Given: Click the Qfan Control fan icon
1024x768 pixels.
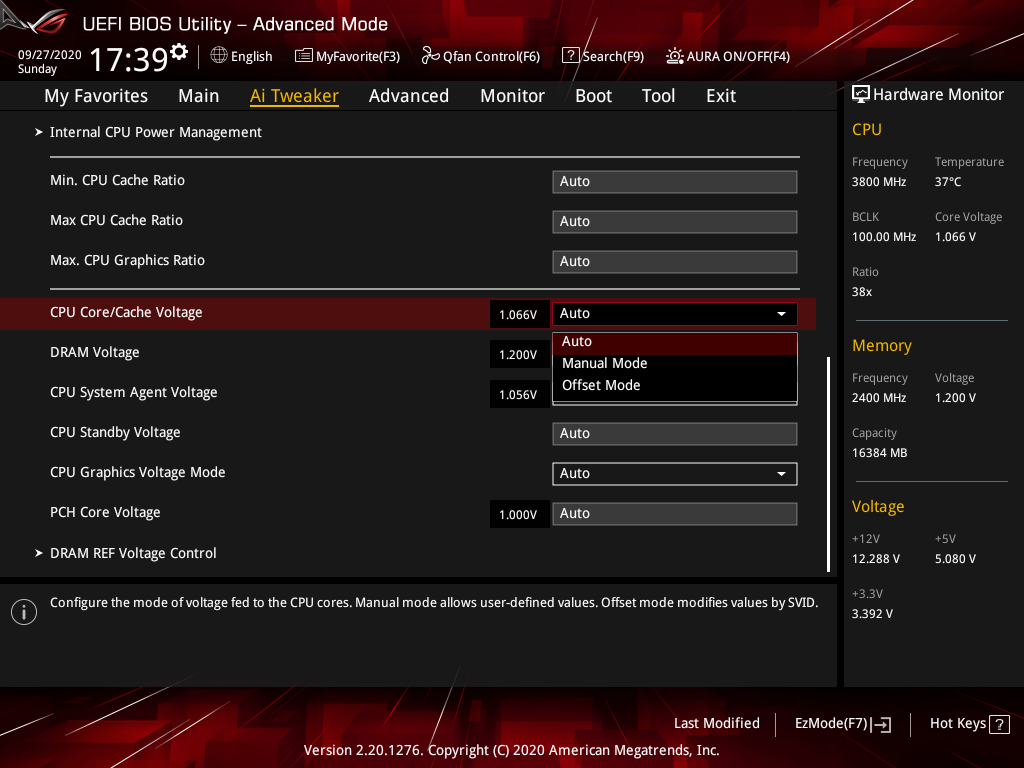Looking at the screenshot, I should (430, 56).
